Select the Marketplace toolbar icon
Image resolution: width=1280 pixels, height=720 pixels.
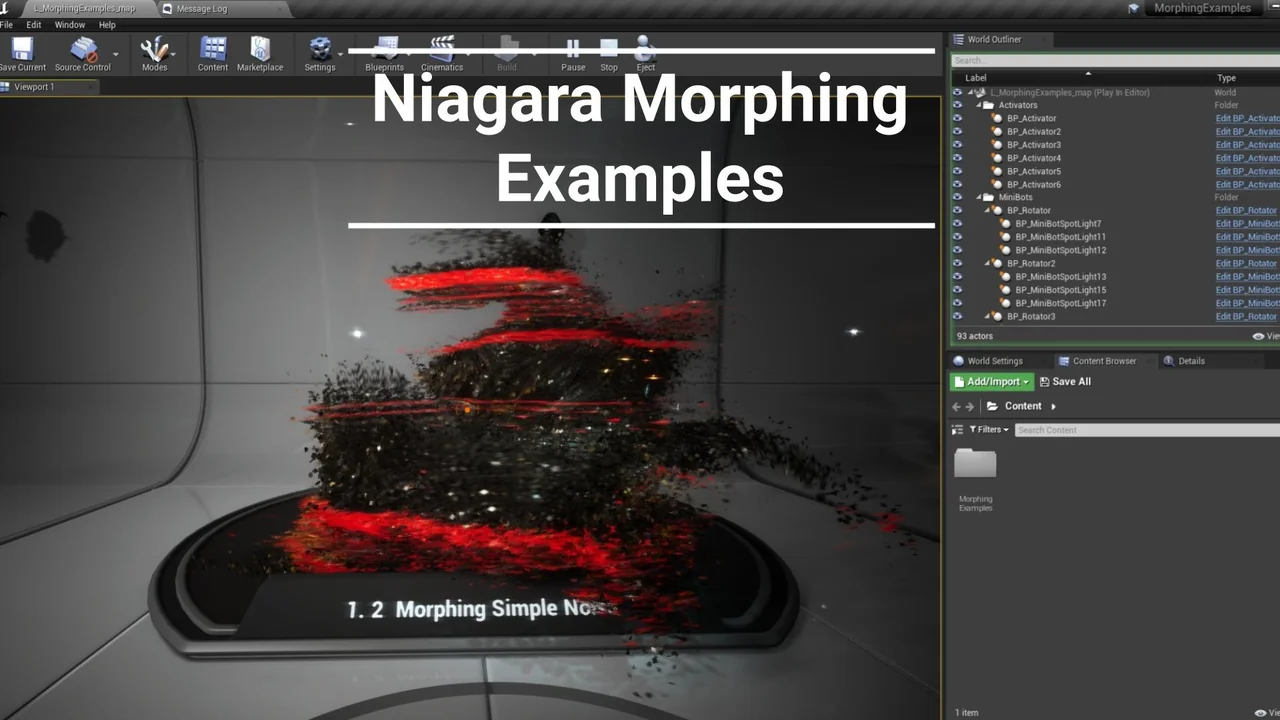pyautogui.click(x=260, y=50)
